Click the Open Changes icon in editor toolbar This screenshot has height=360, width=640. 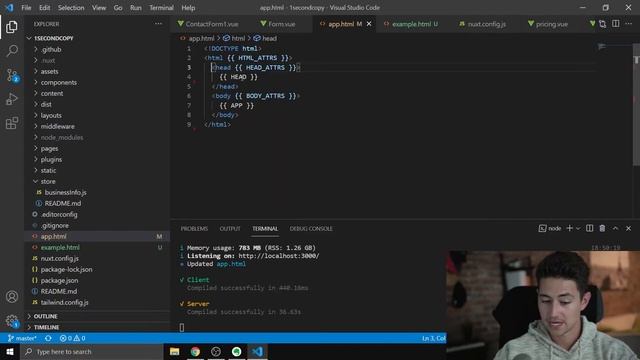click(602, 24)
